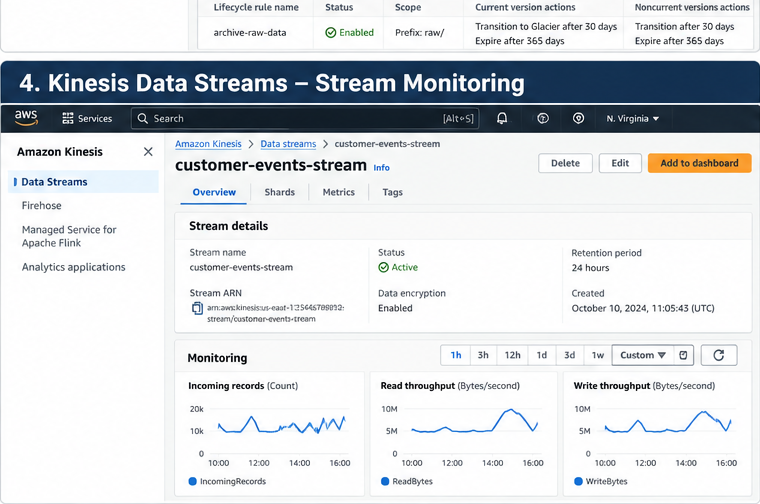The image size is (760, 504).
Task: Click the October 10, 2024 created date
Action: [643, 308]
